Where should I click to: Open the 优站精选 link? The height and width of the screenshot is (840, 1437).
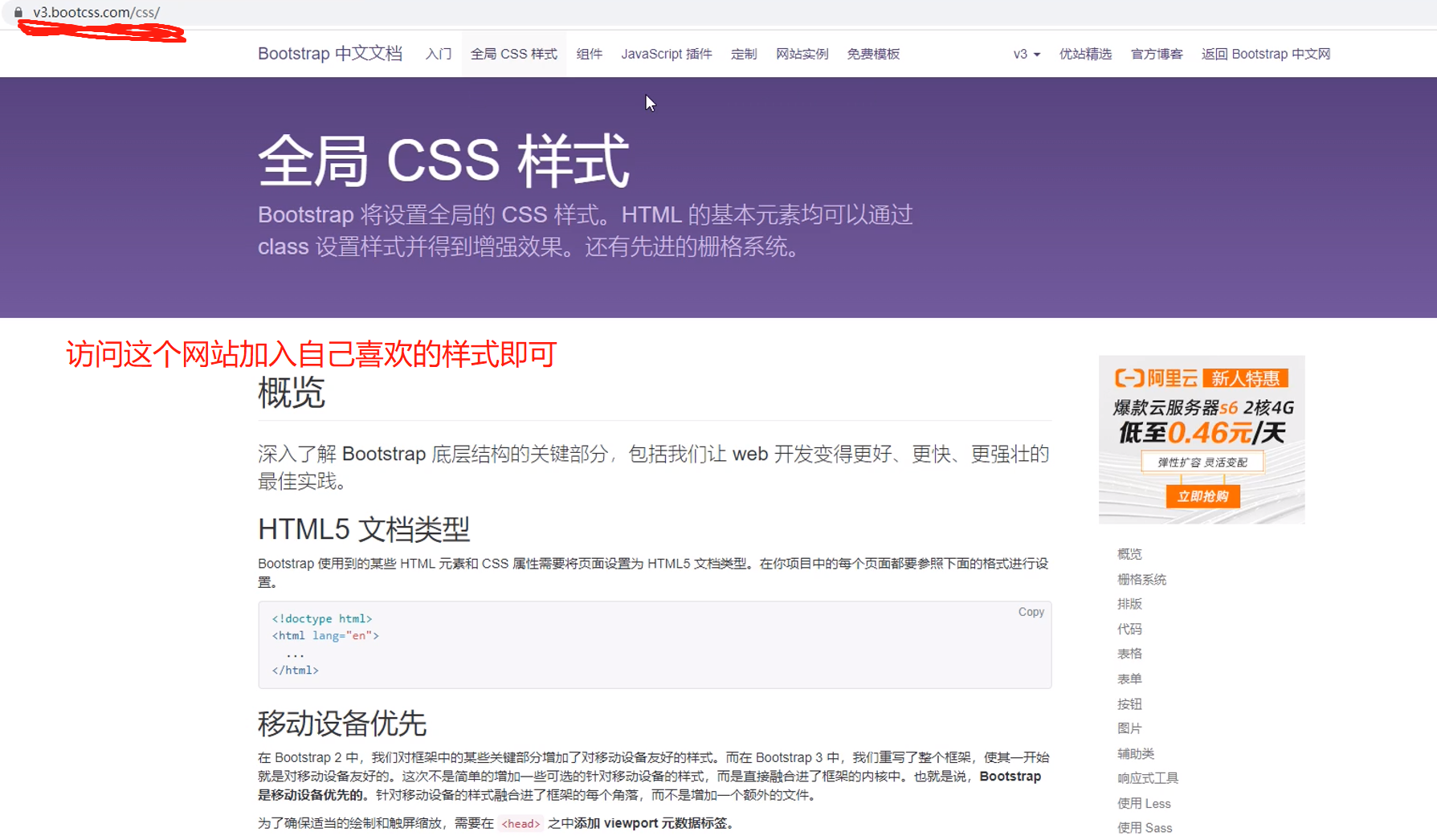tap(1085, 54)
